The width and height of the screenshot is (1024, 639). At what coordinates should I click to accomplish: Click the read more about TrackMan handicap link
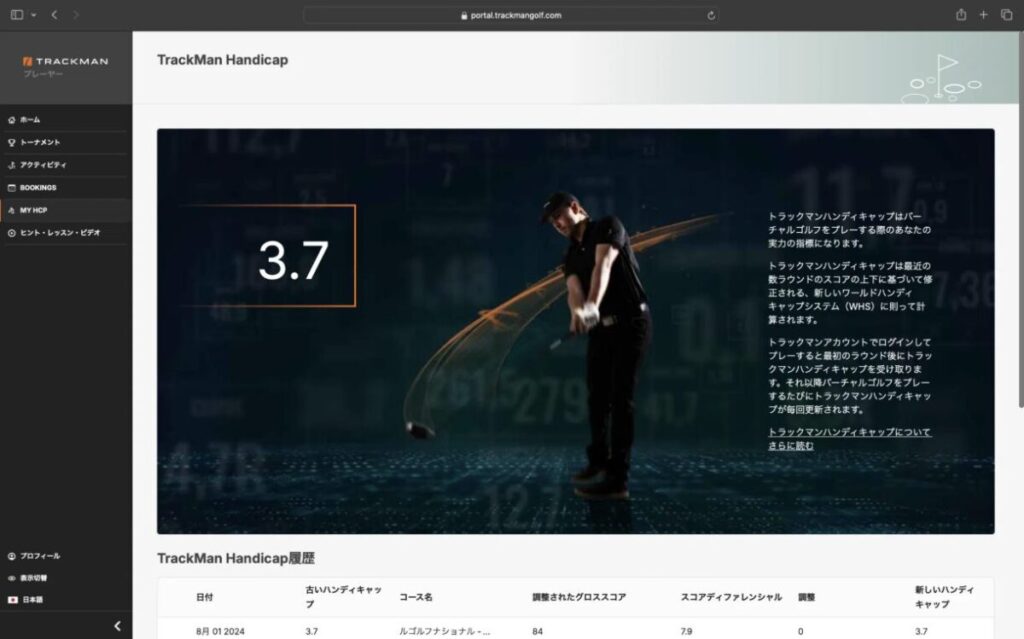[849, 439]
